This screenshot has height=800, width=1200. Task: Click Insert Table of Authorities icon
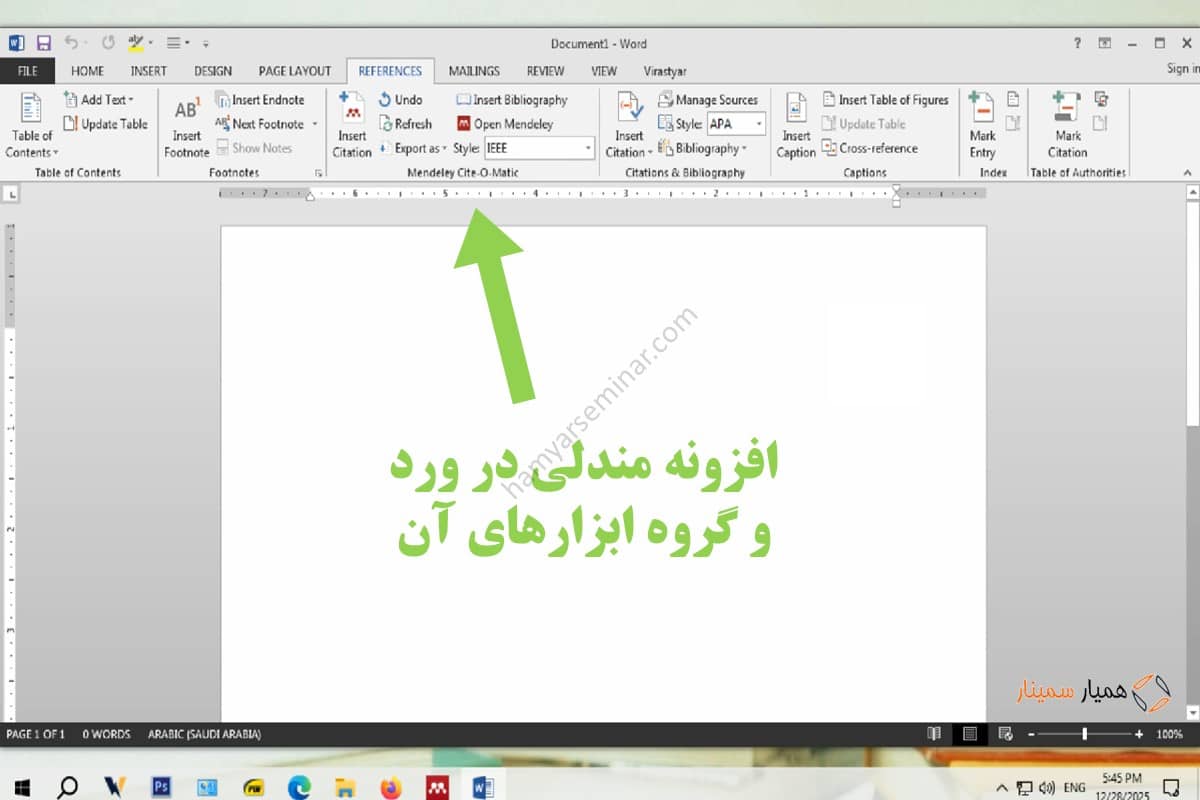[1101, 99]
